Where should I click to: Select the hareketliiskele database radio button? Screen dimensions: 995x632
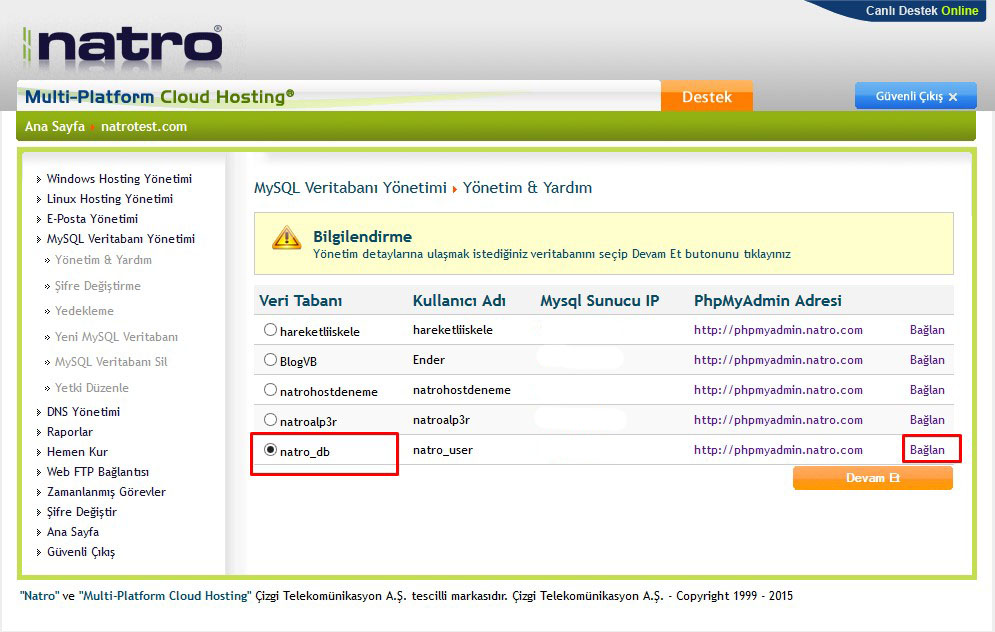coord(270,329)
